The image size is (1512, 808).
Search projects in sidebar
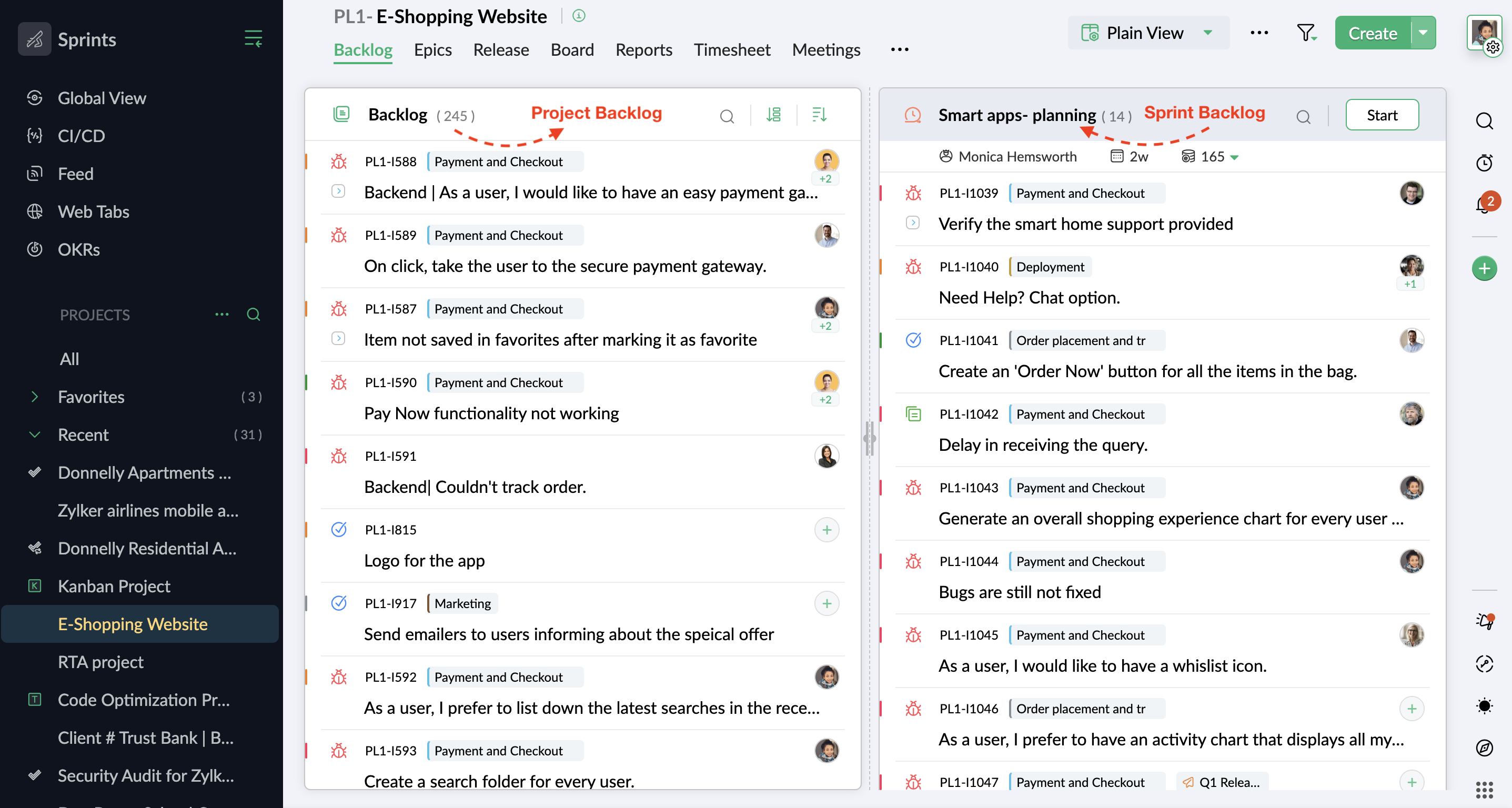coord(253,315)
